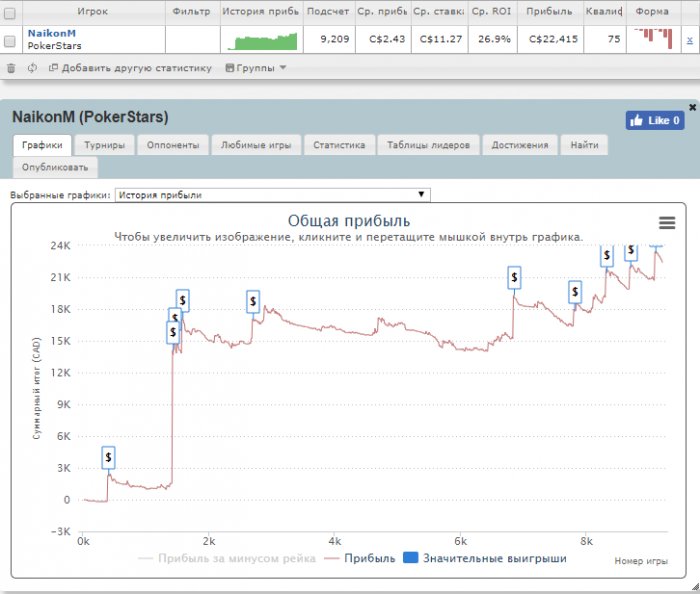
Task: Click the profit history sparkline thumbnail
Action: click(262, 41)
